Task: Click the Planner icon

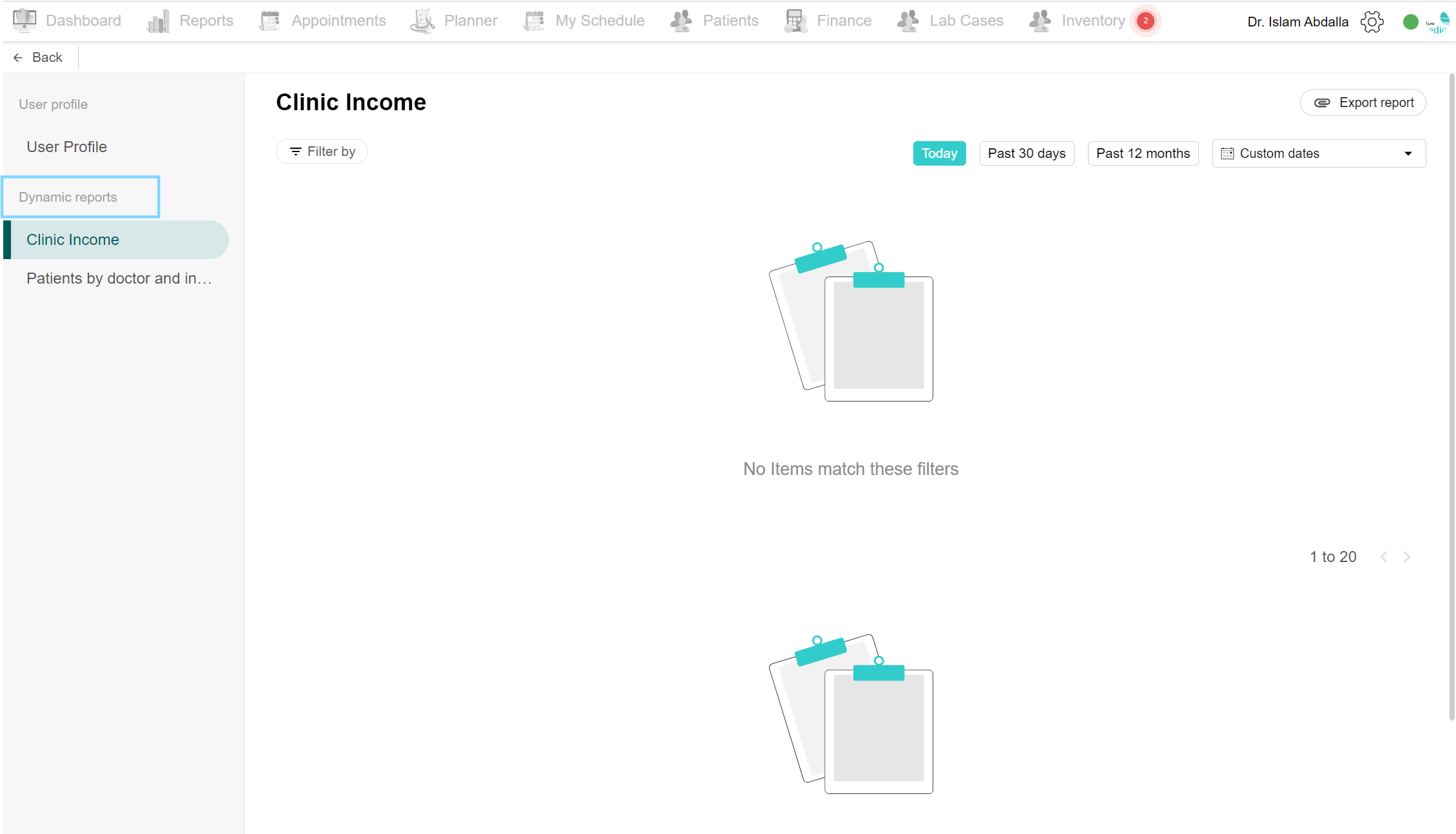Action: click(422, 21)
